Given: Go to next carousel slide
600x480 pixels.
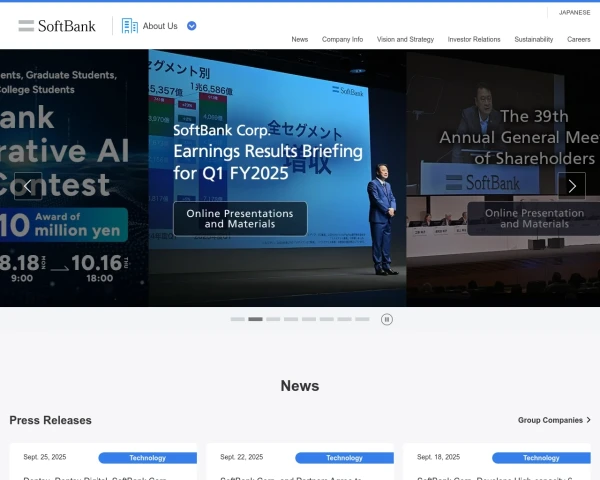Looking at the screenshot, I should tap(572, 186).
